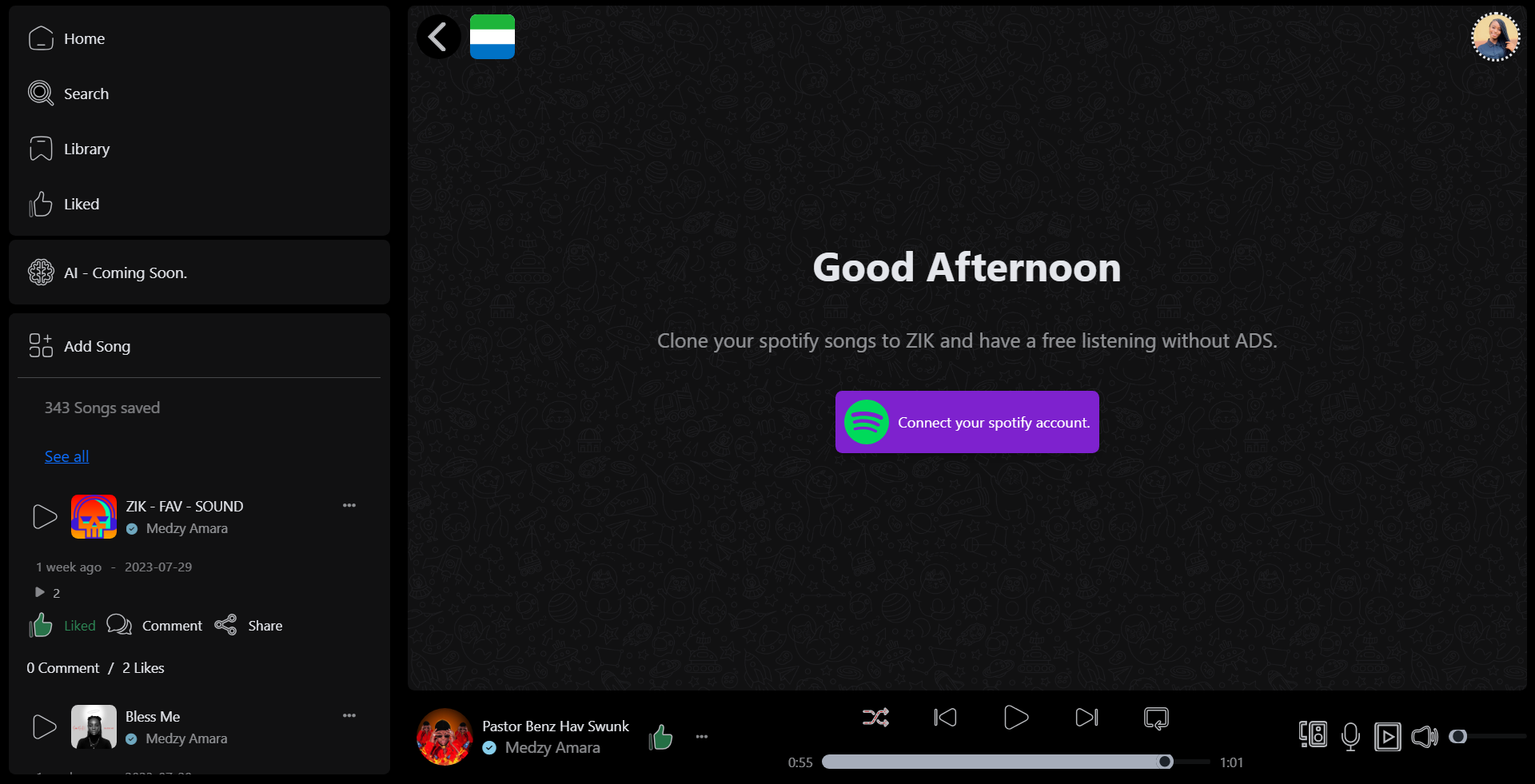This screenshot has width=1535, height=784.
Task: See all saved songs
Action: coord(66,456)
